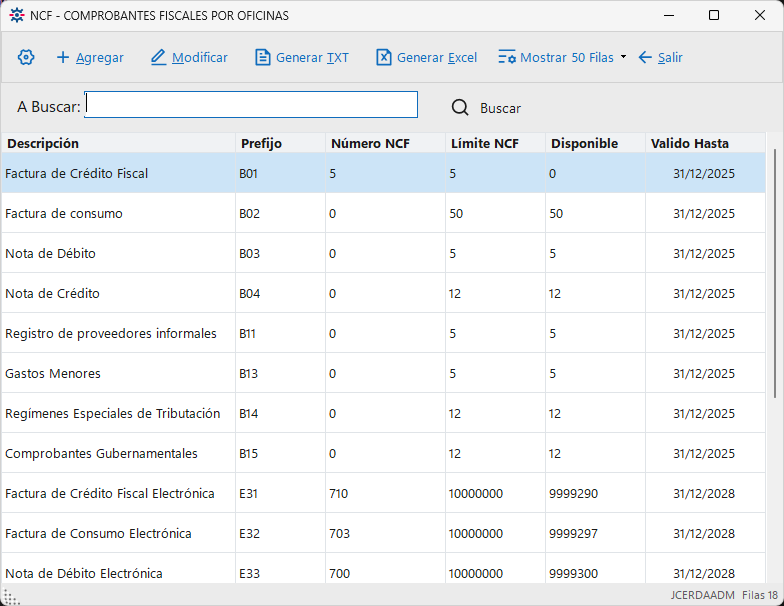The height and width of the screenshot is (606, 784).
Task: Select the Factura de consumo row
Action: click(384, 213)
